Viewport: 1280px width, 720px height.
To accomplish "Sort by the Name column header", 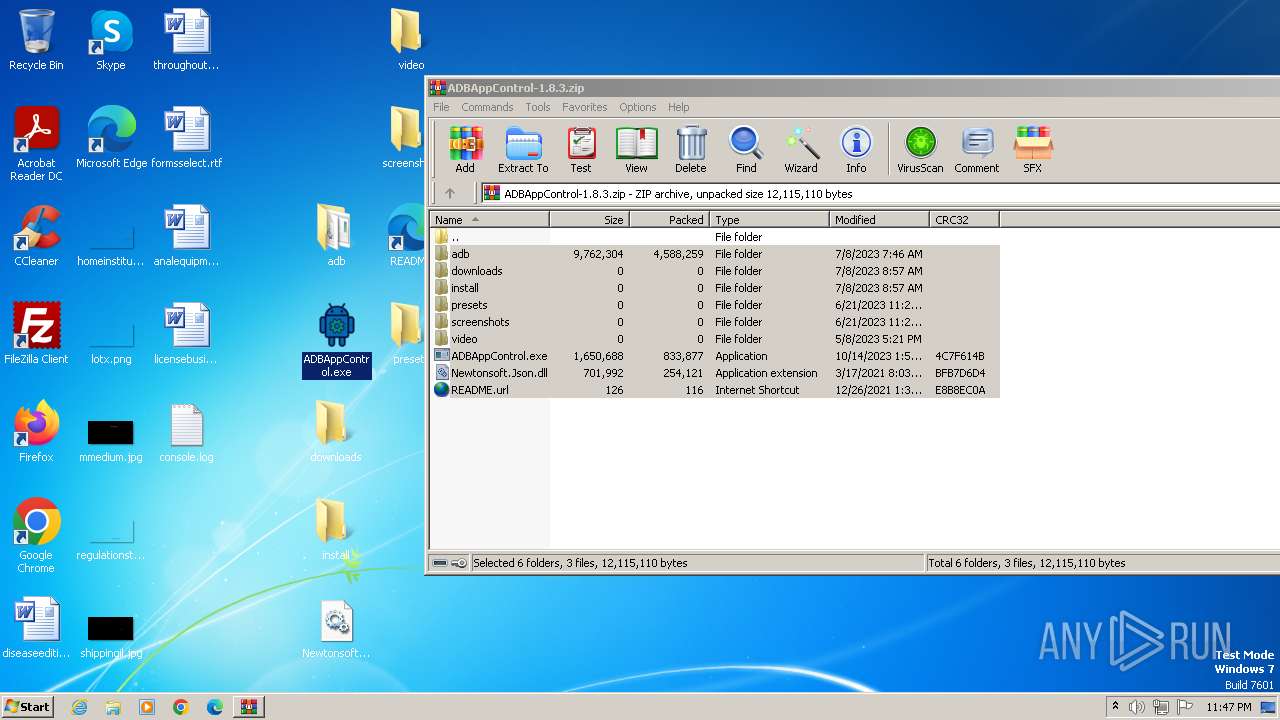I will (x=489, y=220).
